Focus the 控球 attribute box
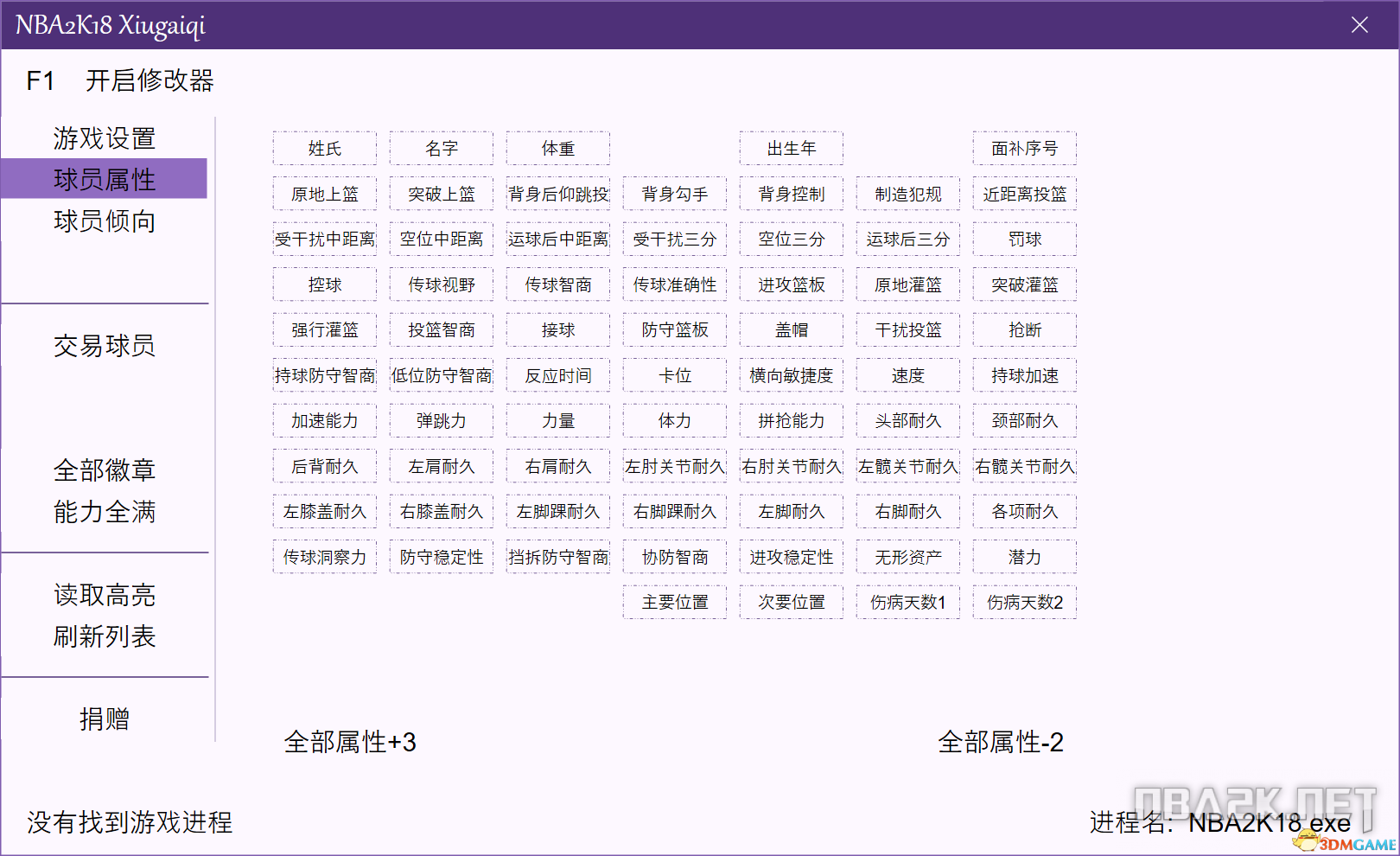The image size is (1400, 856). click(325, 284)
